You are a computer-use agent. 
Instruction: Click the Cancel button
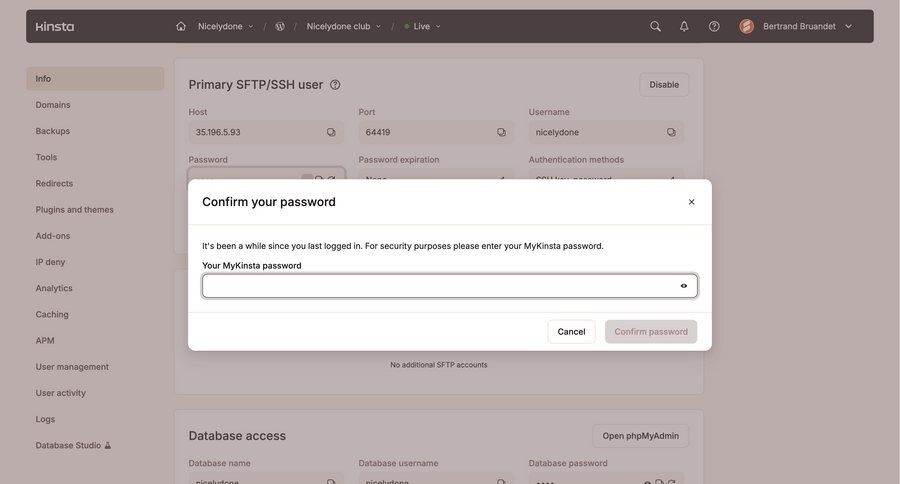pos(571,332)
